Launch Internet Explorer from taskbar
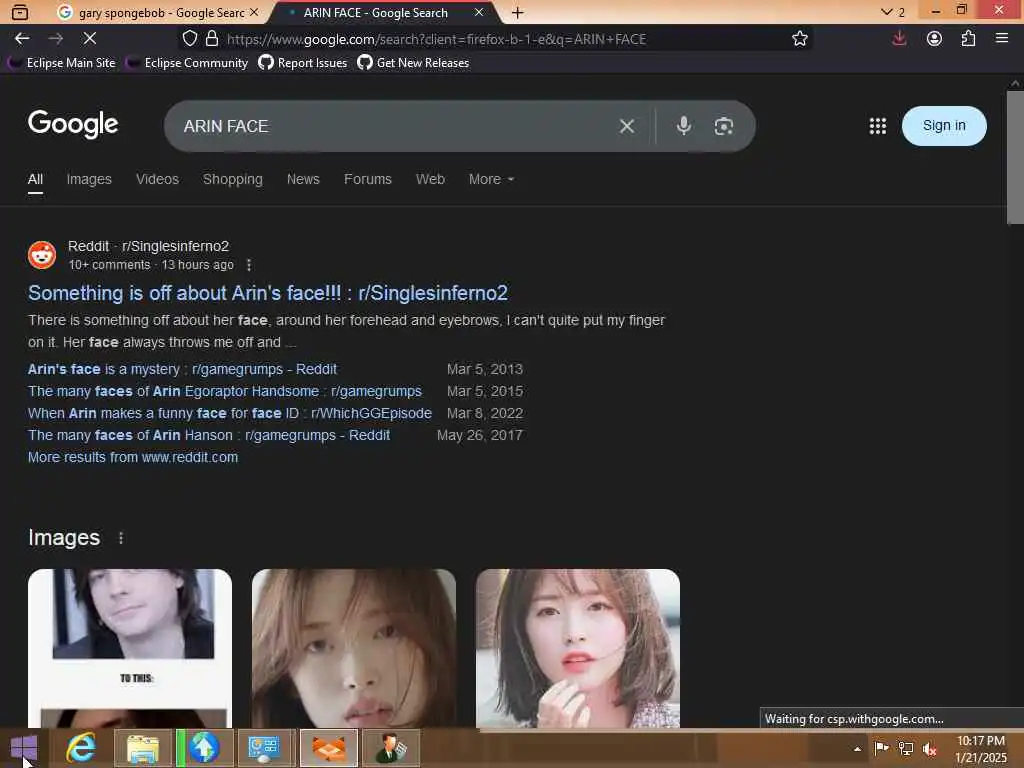Image resolution: width=1024 pixels, height=768 pixels. pyautogui.click(x=81, y=748)
